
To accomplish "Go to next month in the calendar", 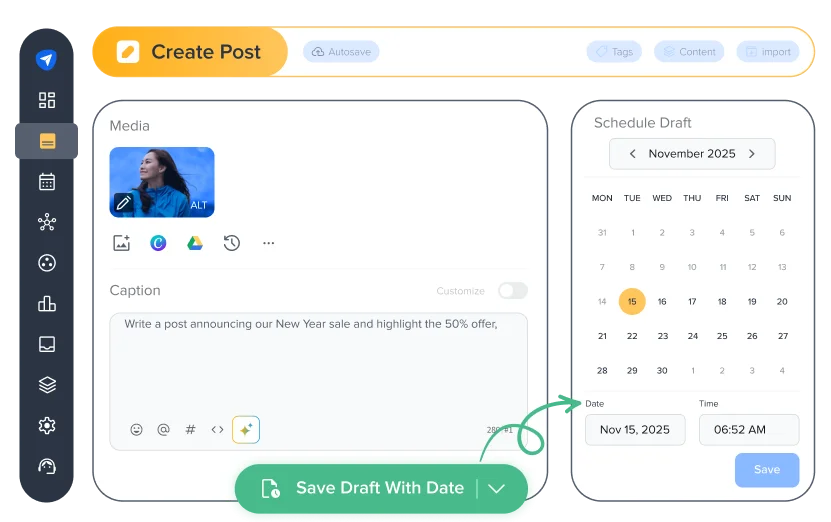I will click(752, 154).
